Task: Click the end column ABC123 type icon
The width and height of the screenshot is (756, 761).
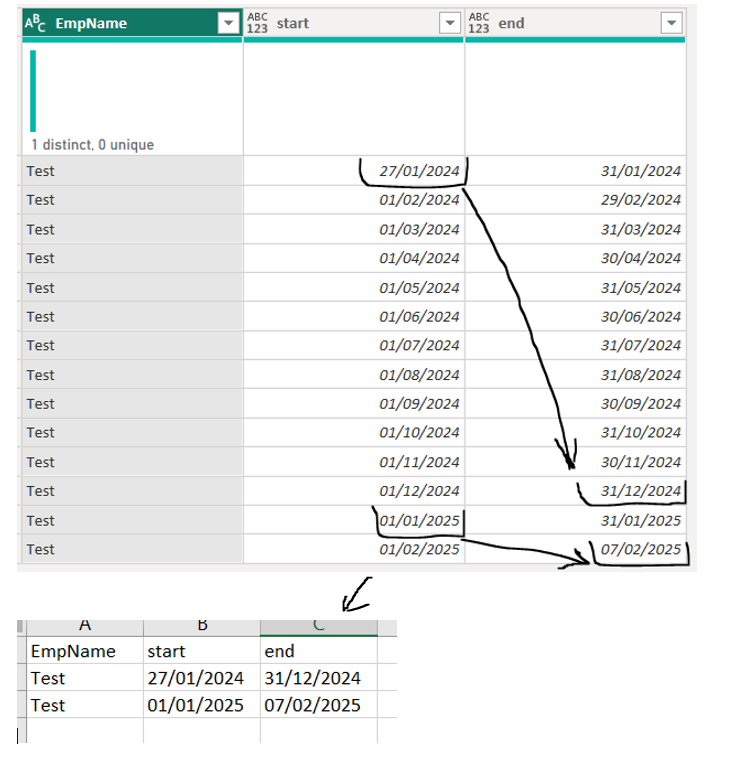Action: pyautogui.click(x=479, y=23)
